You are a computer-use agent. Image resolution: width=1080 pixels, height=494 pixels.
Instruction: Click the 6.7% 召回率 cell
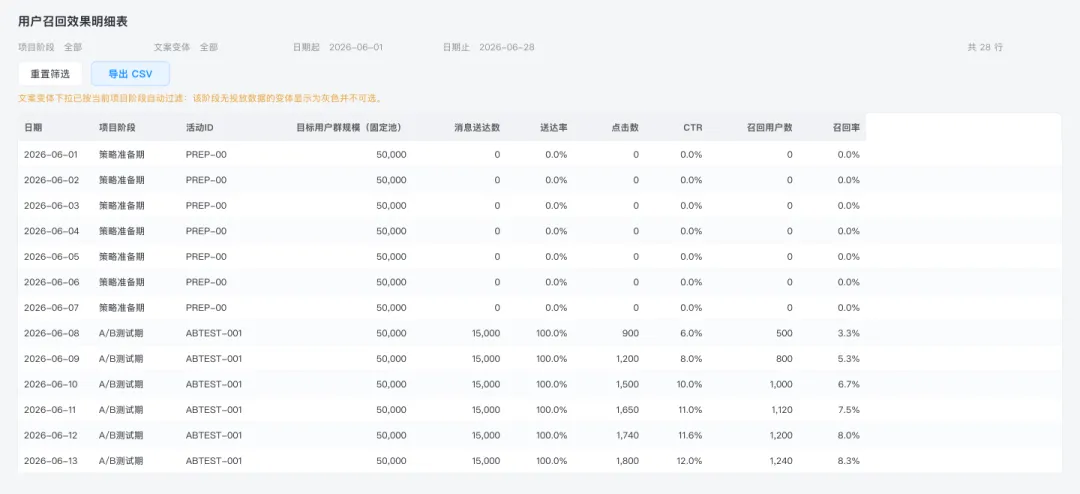point(849,384)
